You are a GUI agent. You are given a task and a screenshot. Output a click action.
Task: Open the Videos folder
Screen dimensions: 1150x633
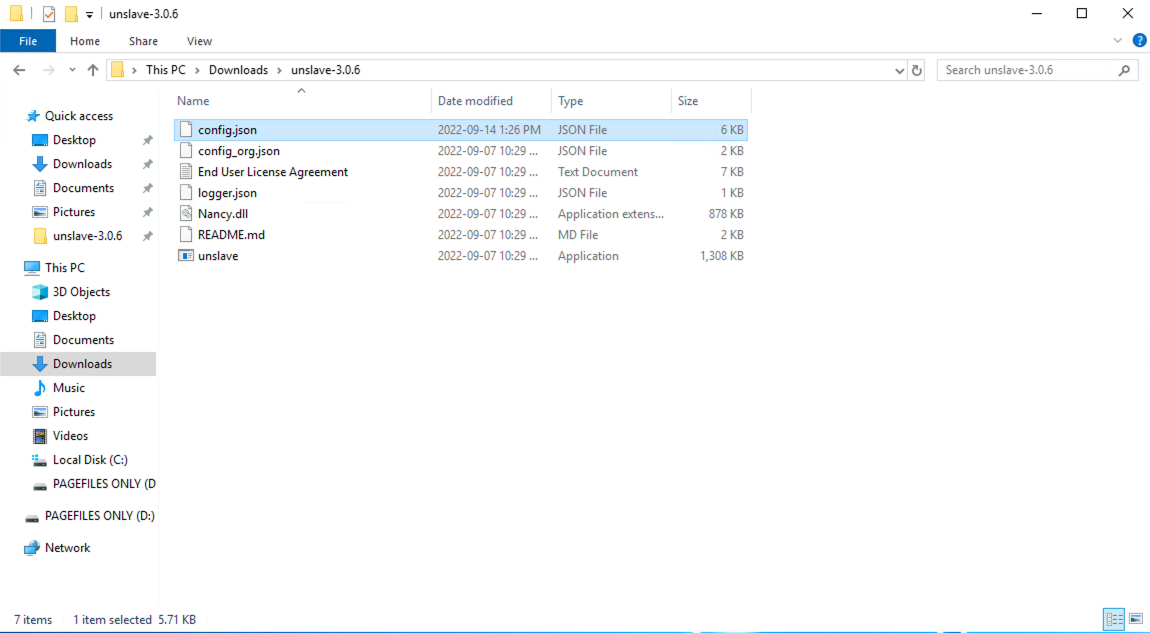[x=70, y=436]
